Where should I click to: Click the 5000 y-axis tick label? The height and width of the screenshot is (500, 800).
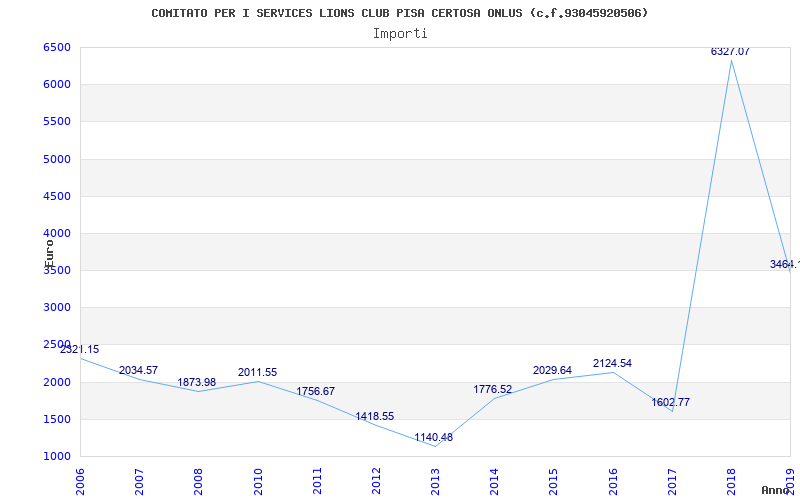pos(57,159)
